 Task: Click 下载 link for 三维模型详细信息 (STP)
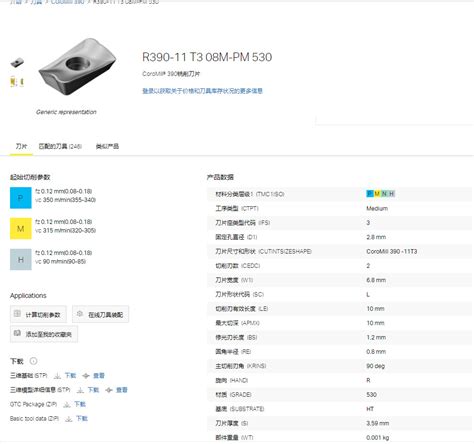click(93, 390)
